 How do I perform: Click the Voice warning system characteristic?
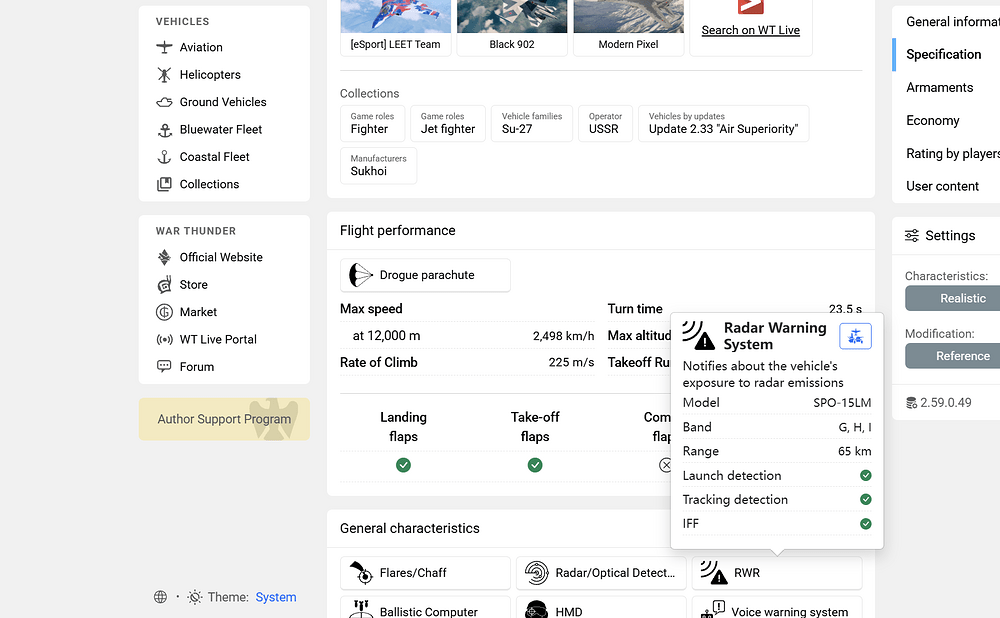777,609
